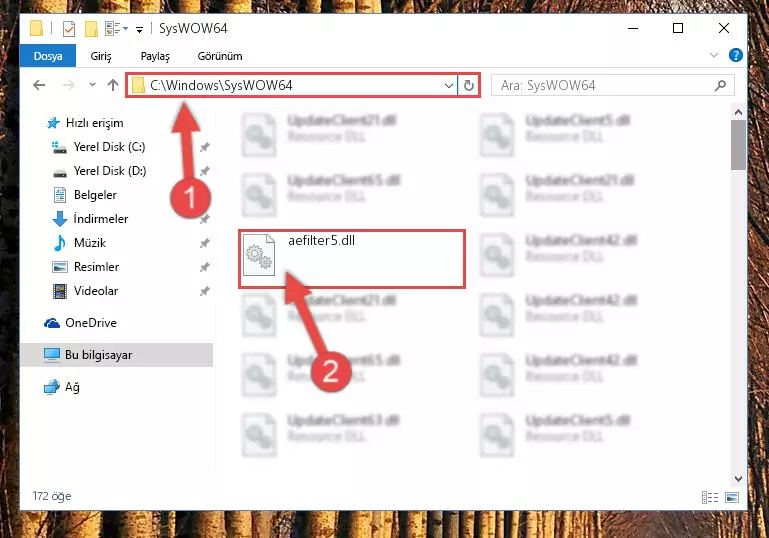Click the Properties checkmark icon in title bar

(x=69, y=29)
